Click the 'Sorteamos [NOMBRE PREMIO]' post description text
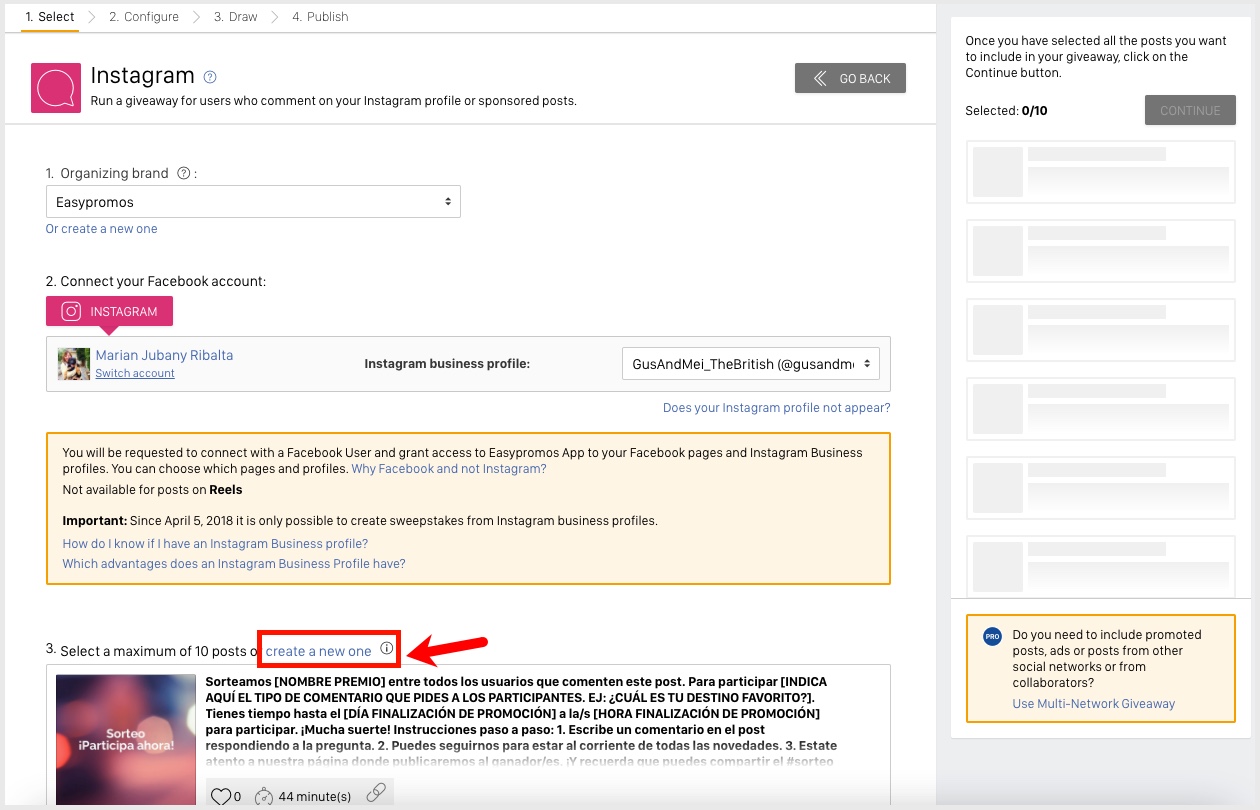1260x810 pixels. click(x=521, y=721)
